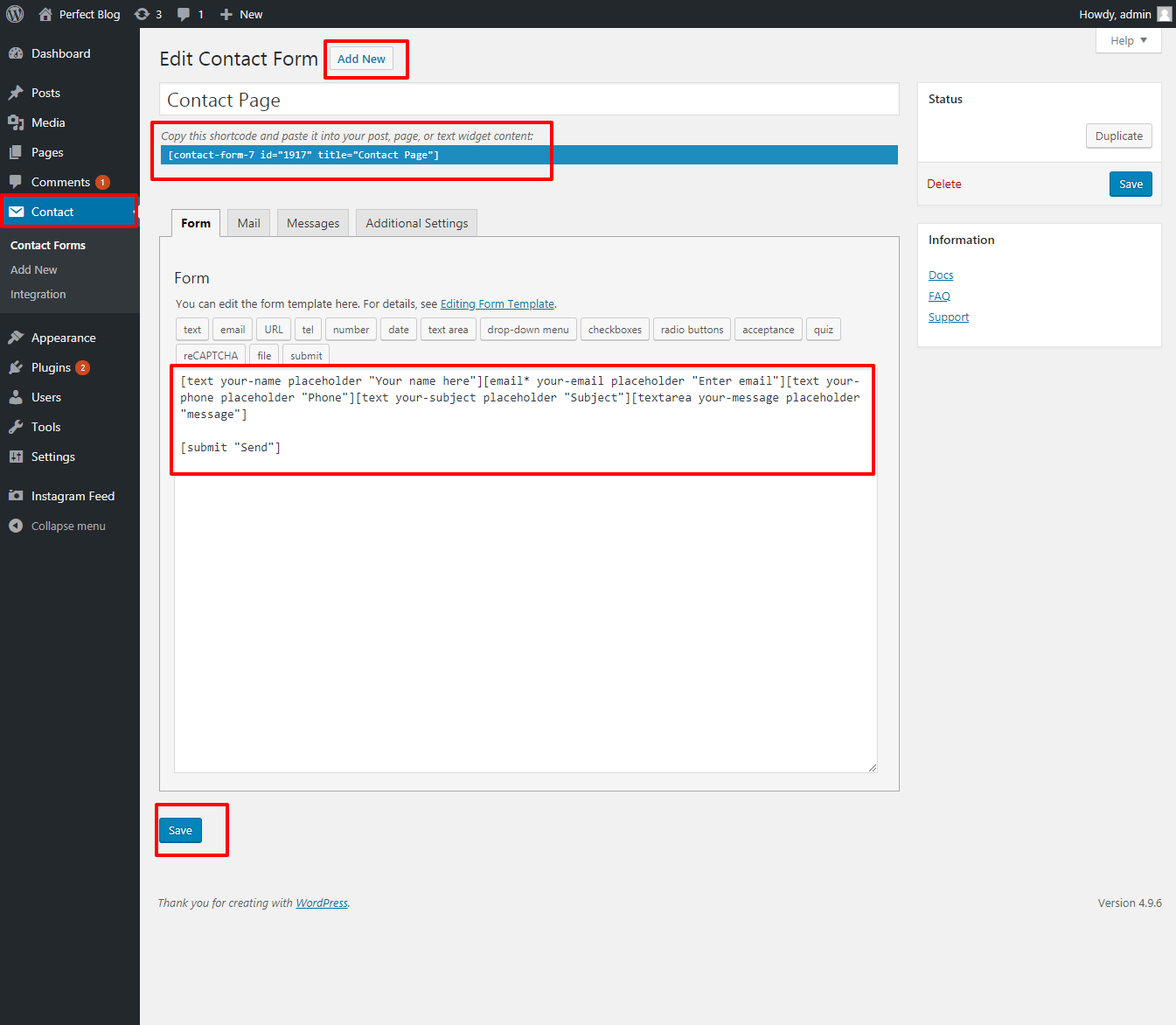Open the New content dropdown
1176x1025 pixels.
coord(241,14)
